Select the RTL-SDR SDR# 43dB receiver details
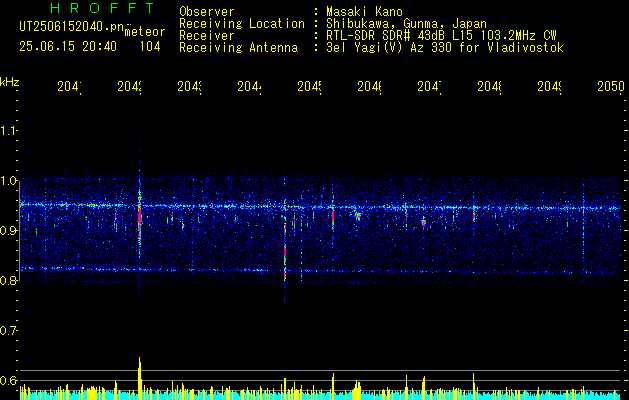This screenshot has height=400, width=629. tap(442, 36)
